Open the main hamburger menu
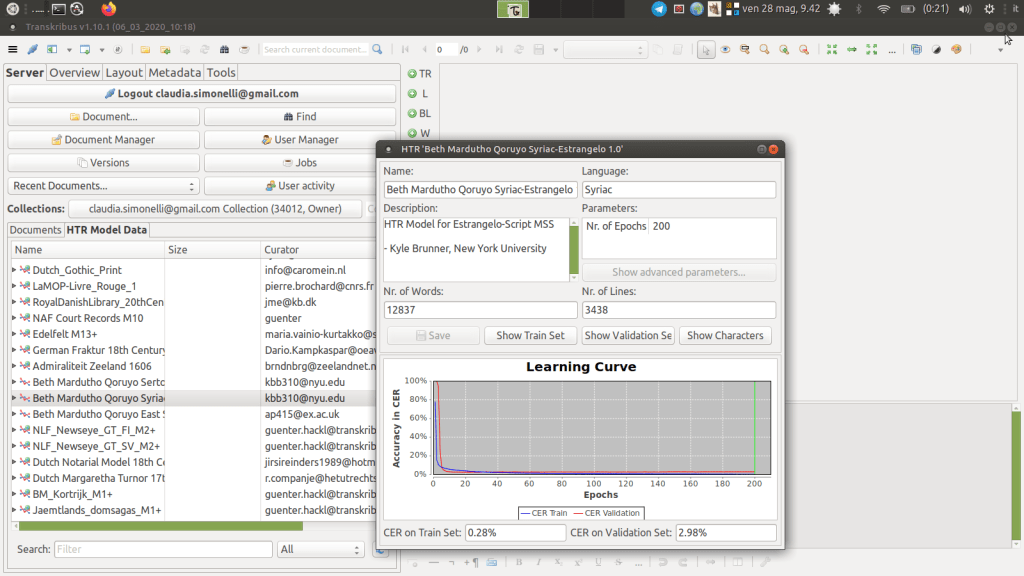The width and height of the screenshot is (1024, 576). [13, 49]
